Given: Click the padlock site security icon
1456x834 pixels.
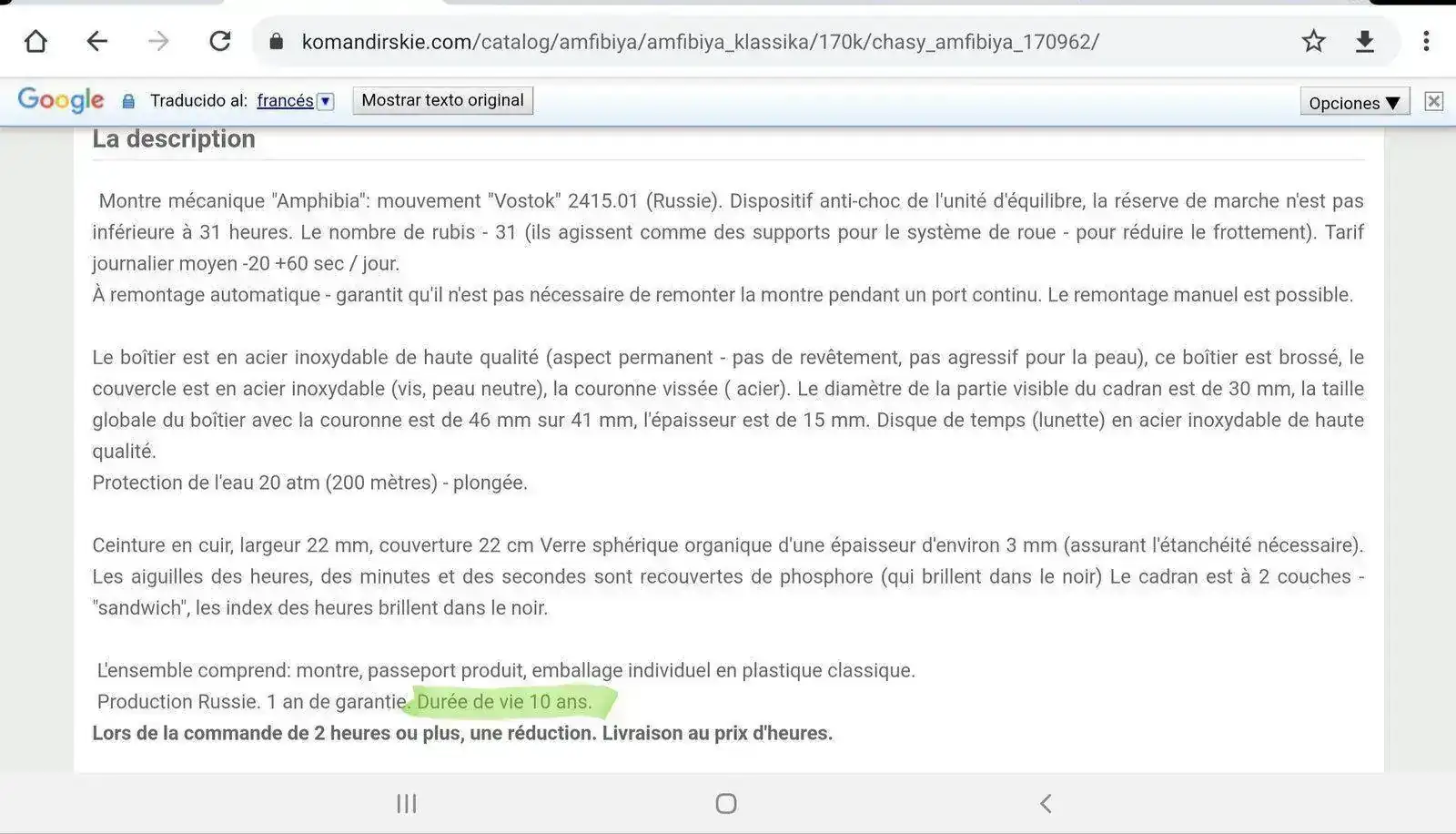Looking at the screenshot, I should point(277,42).
